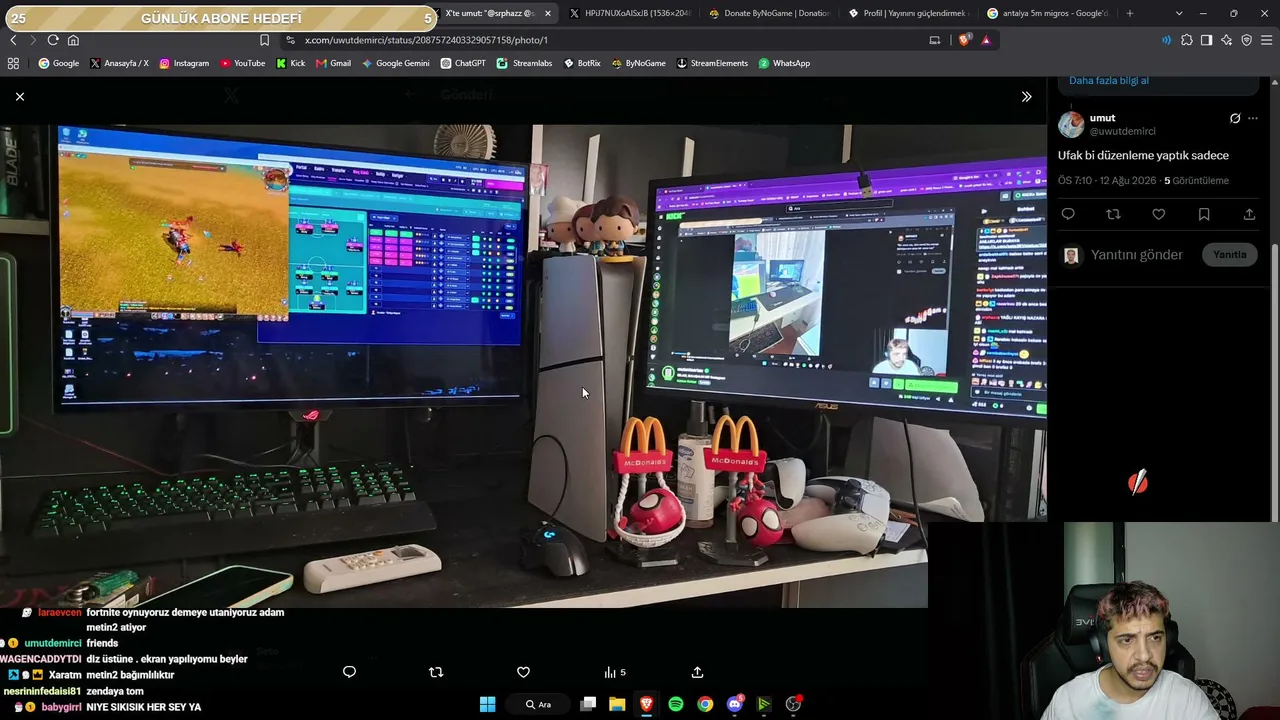Viewport: 1280px width, 720px height.
Task: Open the browser main menu
Action: 1267,40
